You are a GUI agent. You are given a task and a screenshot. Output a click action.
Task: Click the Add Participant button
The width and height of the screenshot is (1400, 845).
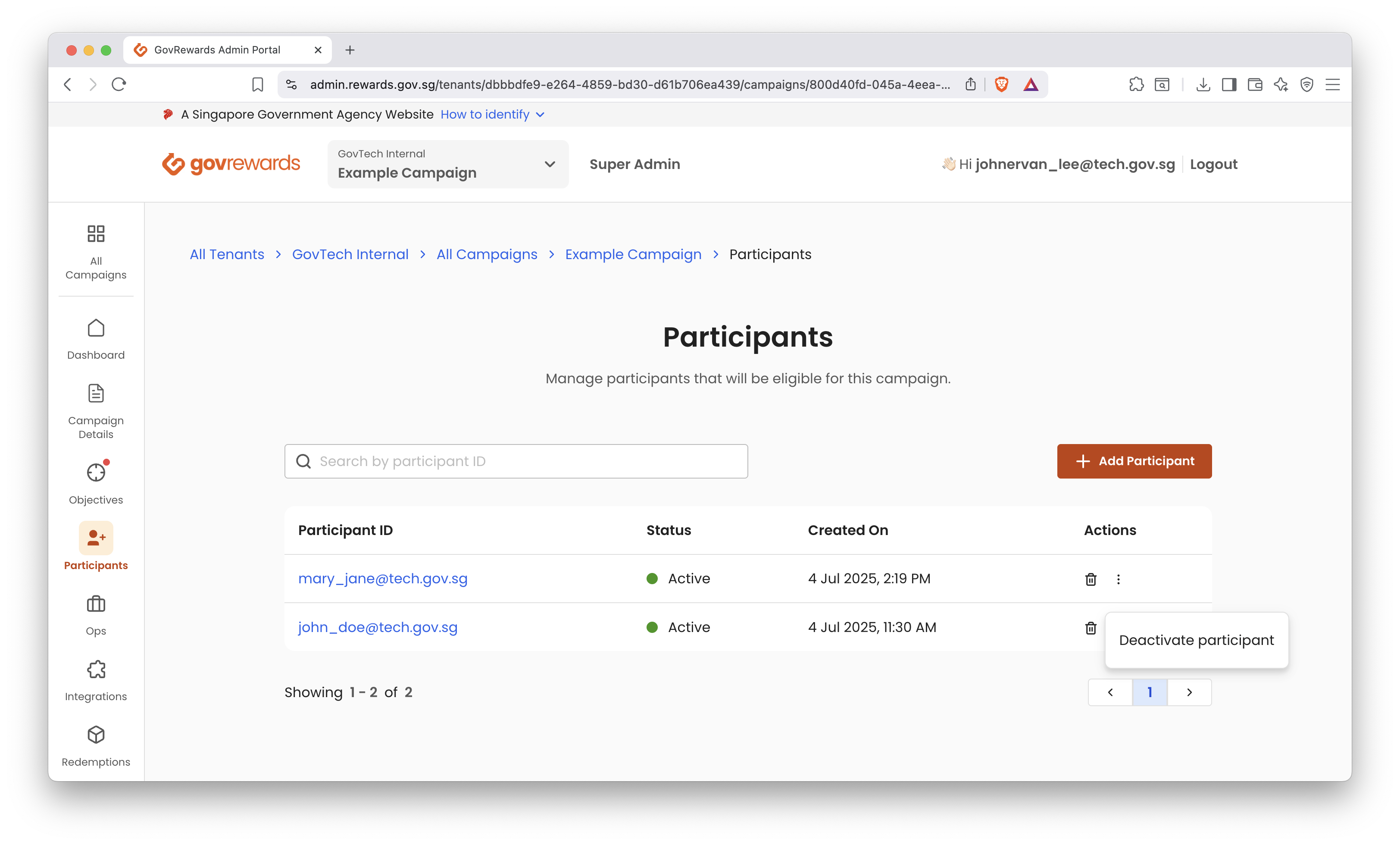[1134, 461]
